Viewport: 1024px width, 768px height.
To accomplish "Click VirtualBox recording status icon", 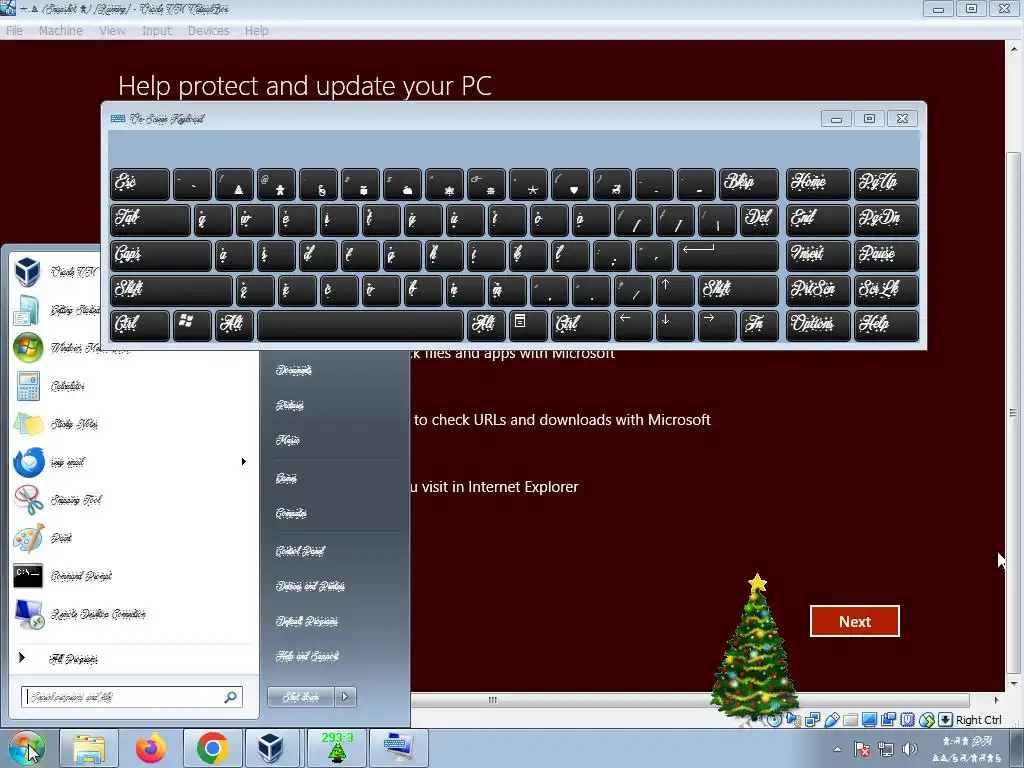I will [888, 720].
